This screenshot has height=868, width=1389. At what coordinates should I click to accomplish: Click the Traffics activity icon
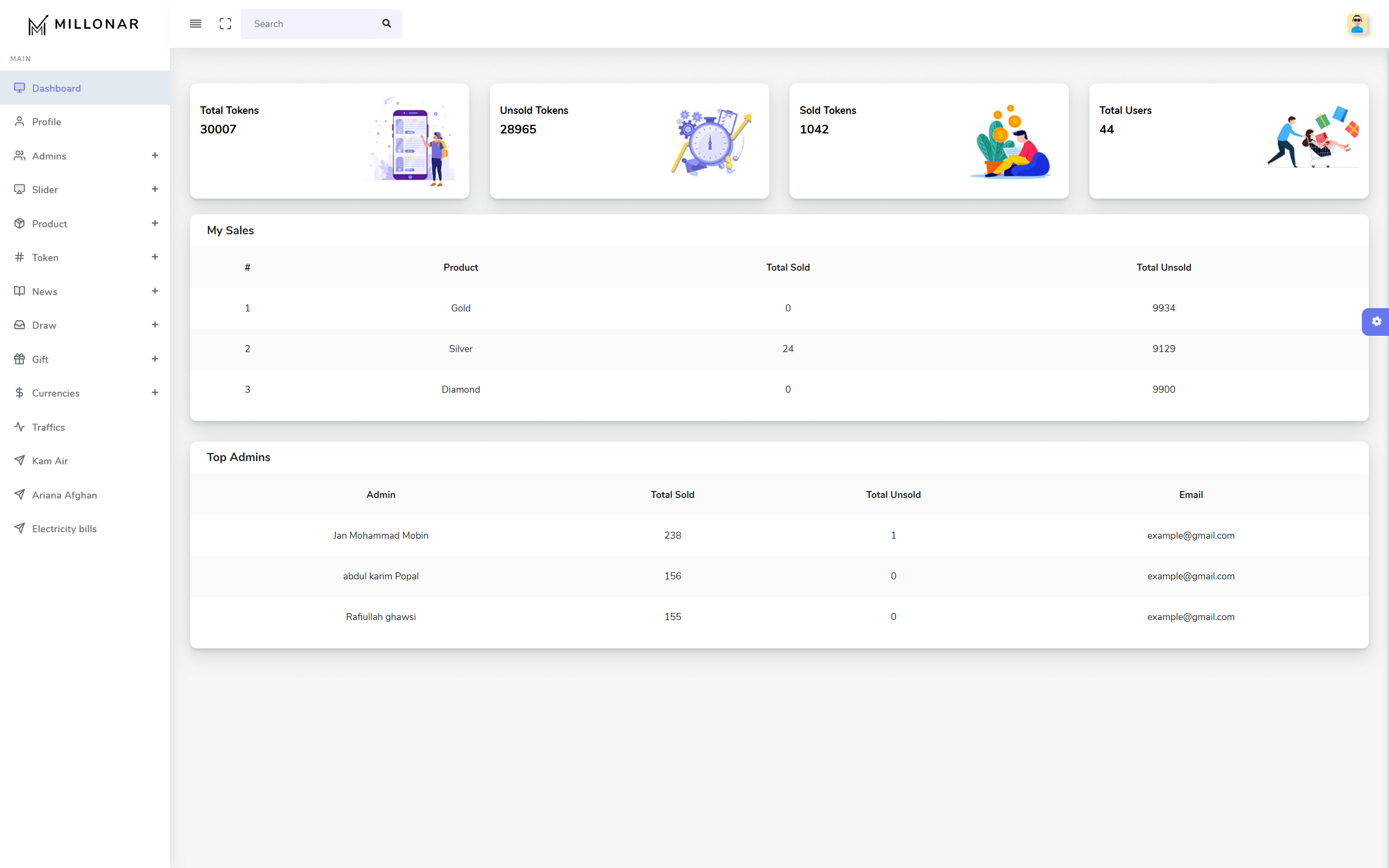pyautogui.click(x=20, y=426)
